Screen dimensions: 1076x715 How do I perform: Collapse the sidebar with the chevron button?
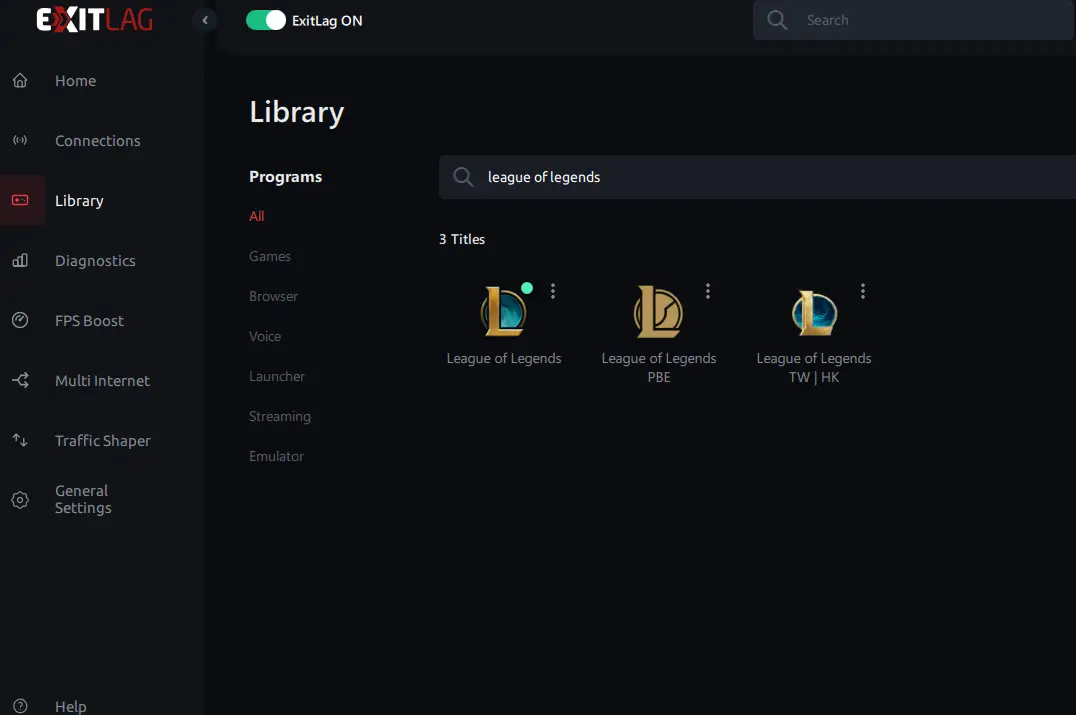204,20
